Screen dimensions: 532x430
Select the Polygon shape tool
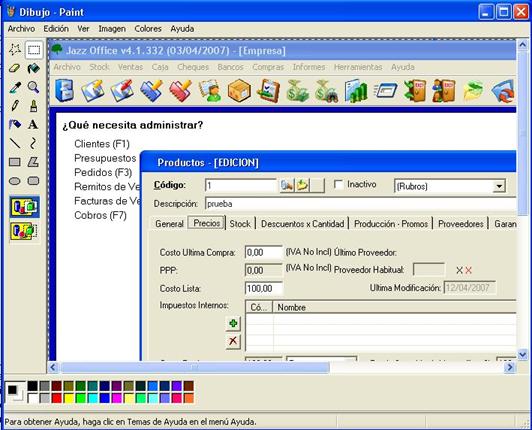[x=33, y=162]
